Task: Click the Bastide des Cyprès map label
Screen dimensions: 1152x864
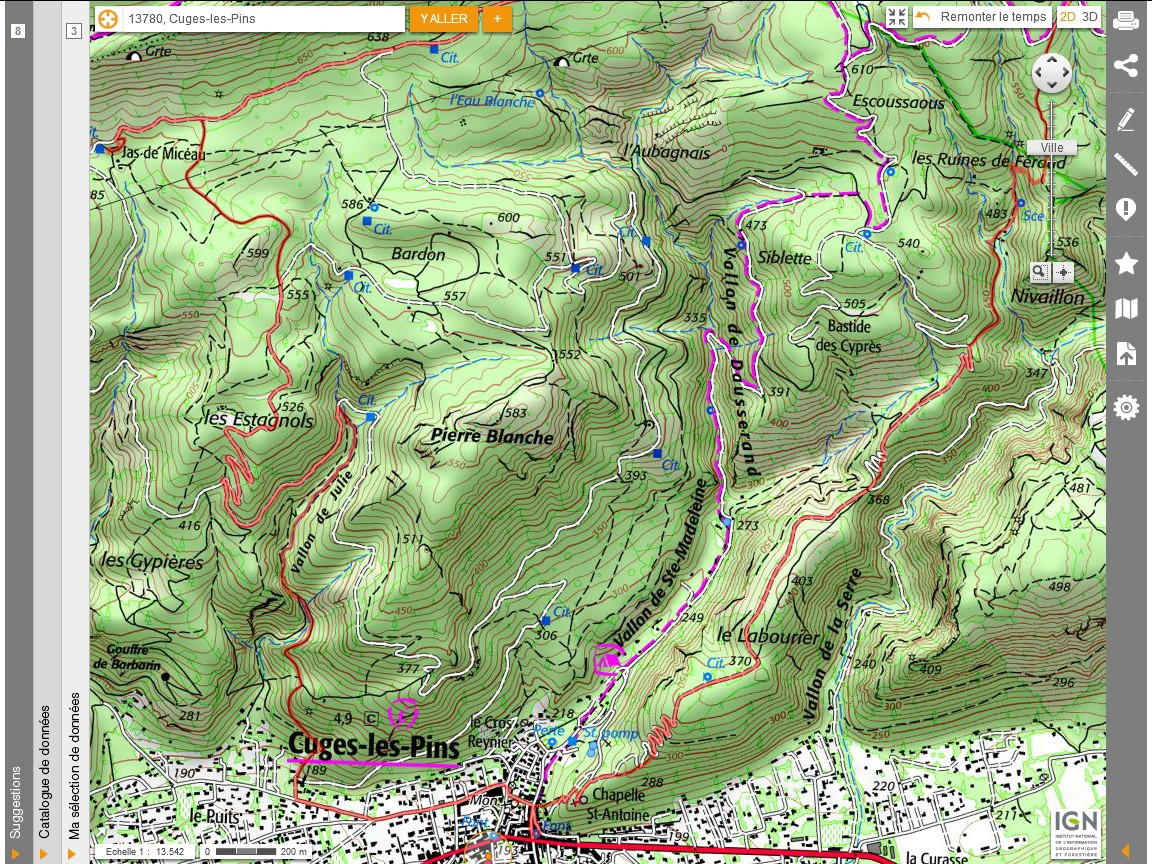Action: pyautogui.click(x=848, y=336)
